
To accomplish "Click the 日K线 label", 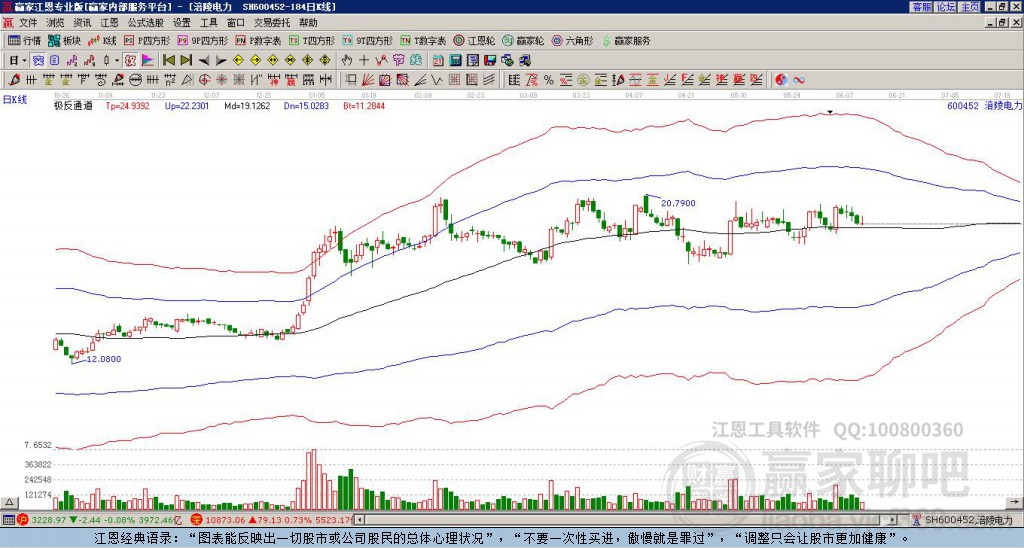I will (15, 100).
